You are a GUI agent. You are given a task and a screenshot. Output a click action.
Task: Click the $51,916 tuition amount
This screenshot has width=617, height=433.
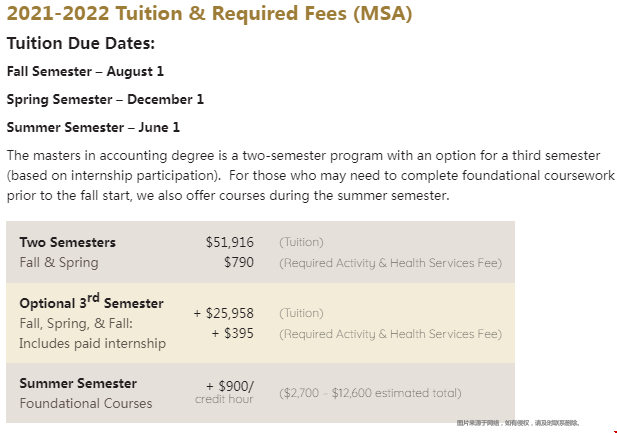click(x=230, y=242)
